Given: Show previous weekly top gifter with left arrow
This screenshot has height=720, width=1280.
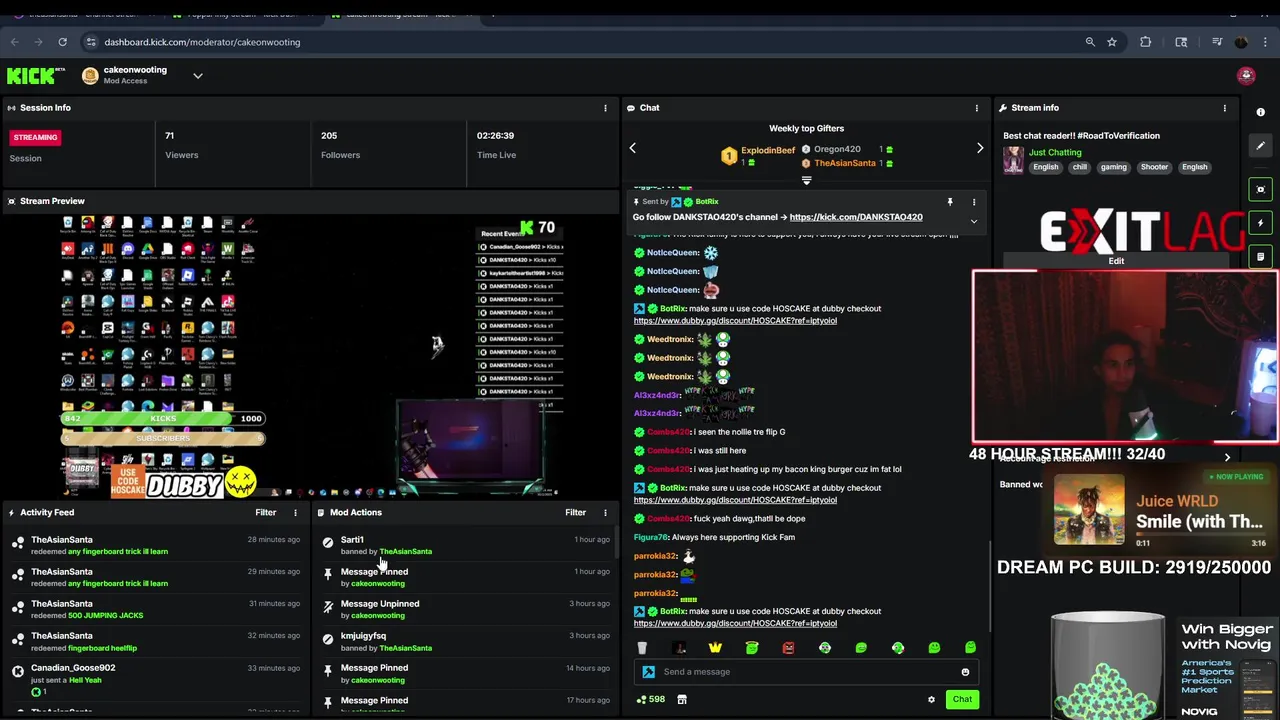Looking at the screenshot, I should pyautogui.click(x=632, y=148).
